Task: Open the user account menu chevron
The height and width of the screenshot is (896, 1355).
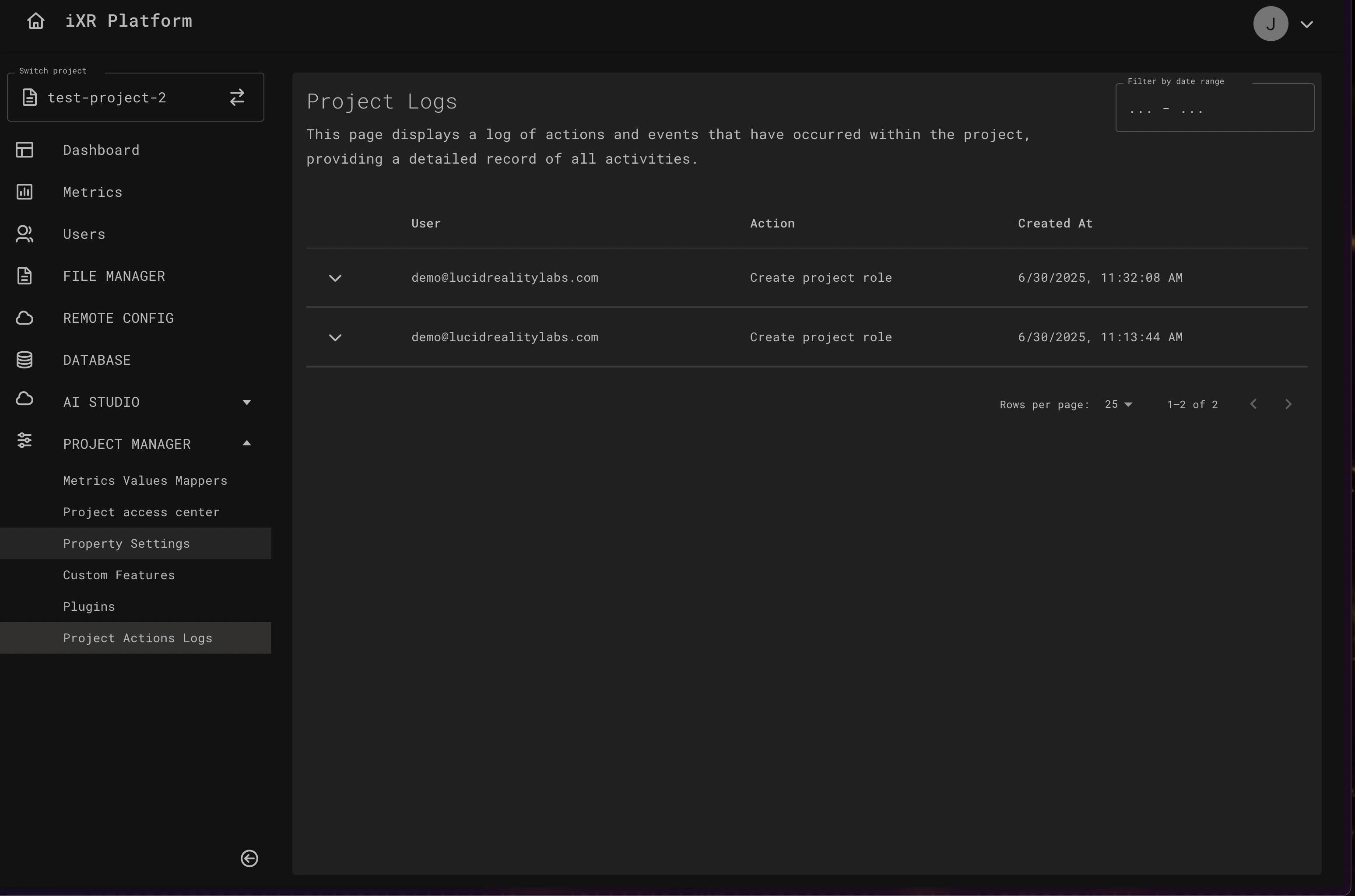Action: (1306, 24)
